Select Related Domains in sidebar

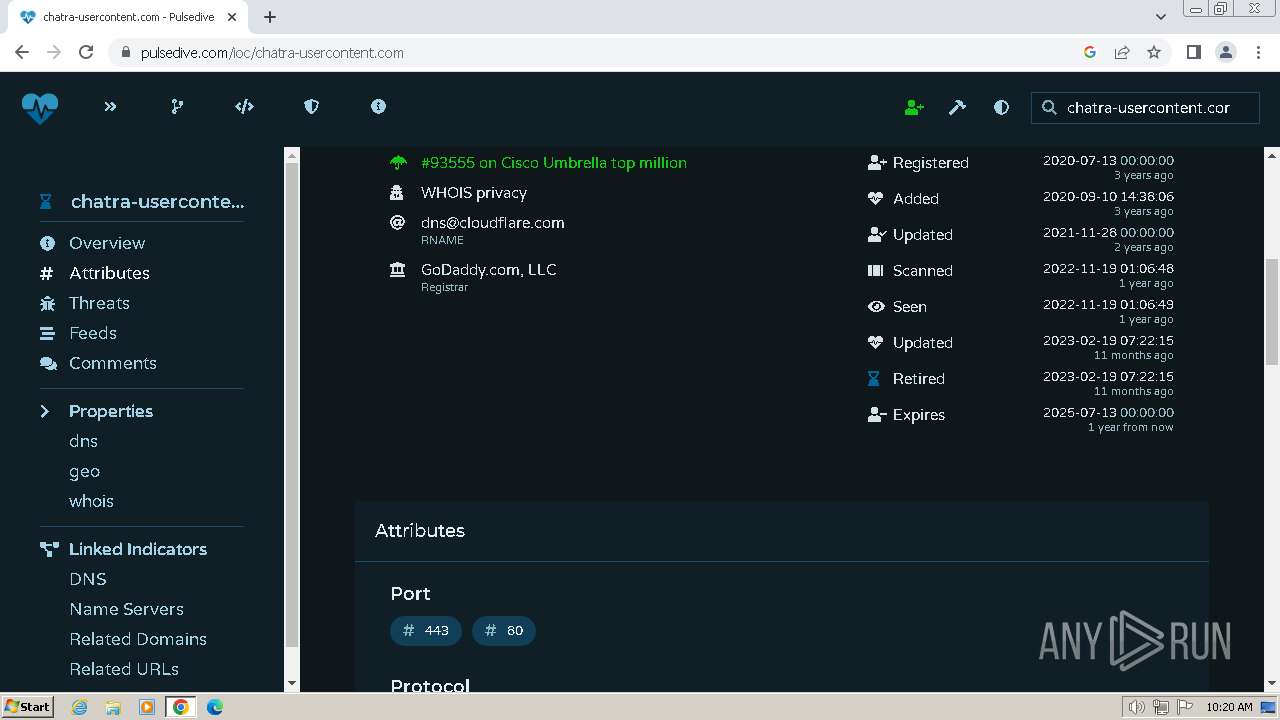pos(138,639)
